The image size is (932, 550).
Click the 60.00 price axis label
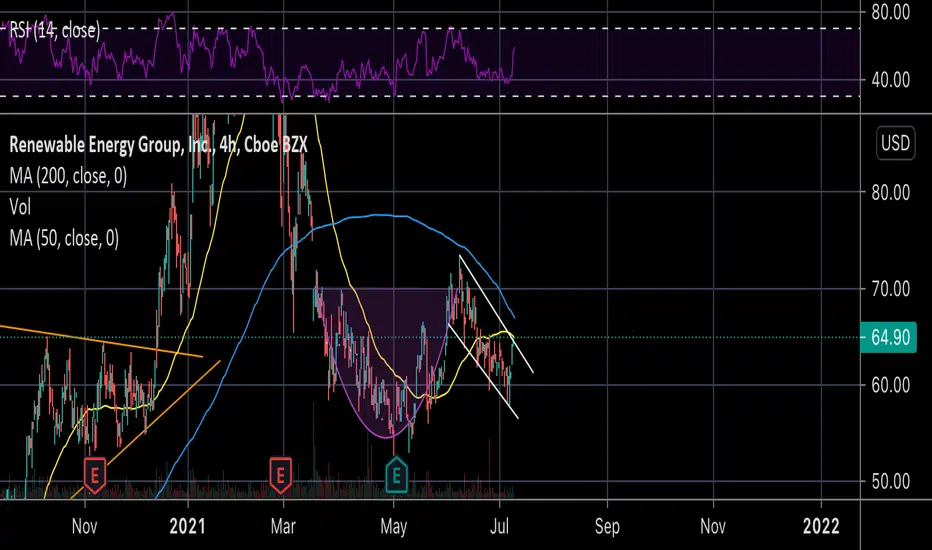click(890, 385)
